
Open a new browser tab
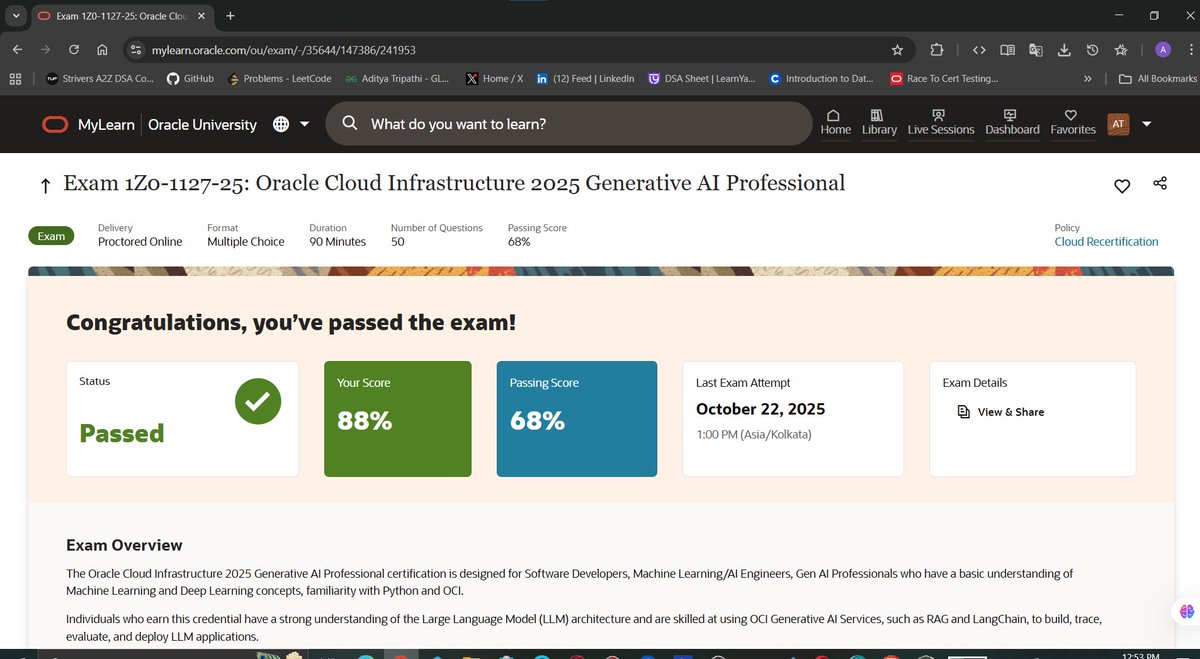(230, 16)
